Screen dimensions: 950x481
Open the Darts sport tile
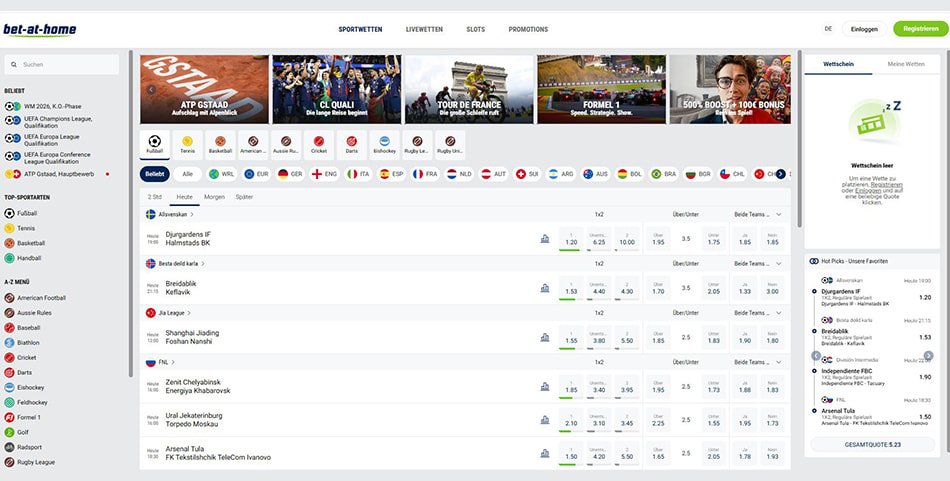tap(351, 145)
